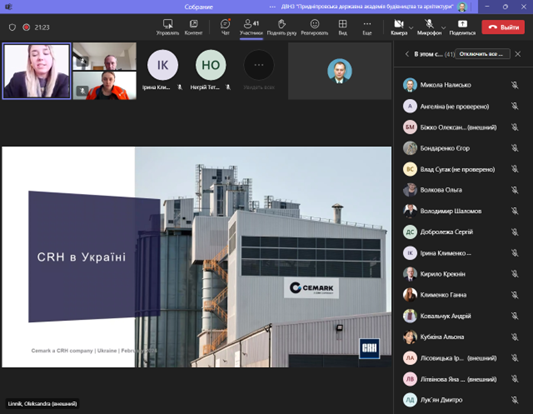Click the Mute all button
The height and width of the screenshot is (414, 533).
pyautogui.click(x=482, y=54)
